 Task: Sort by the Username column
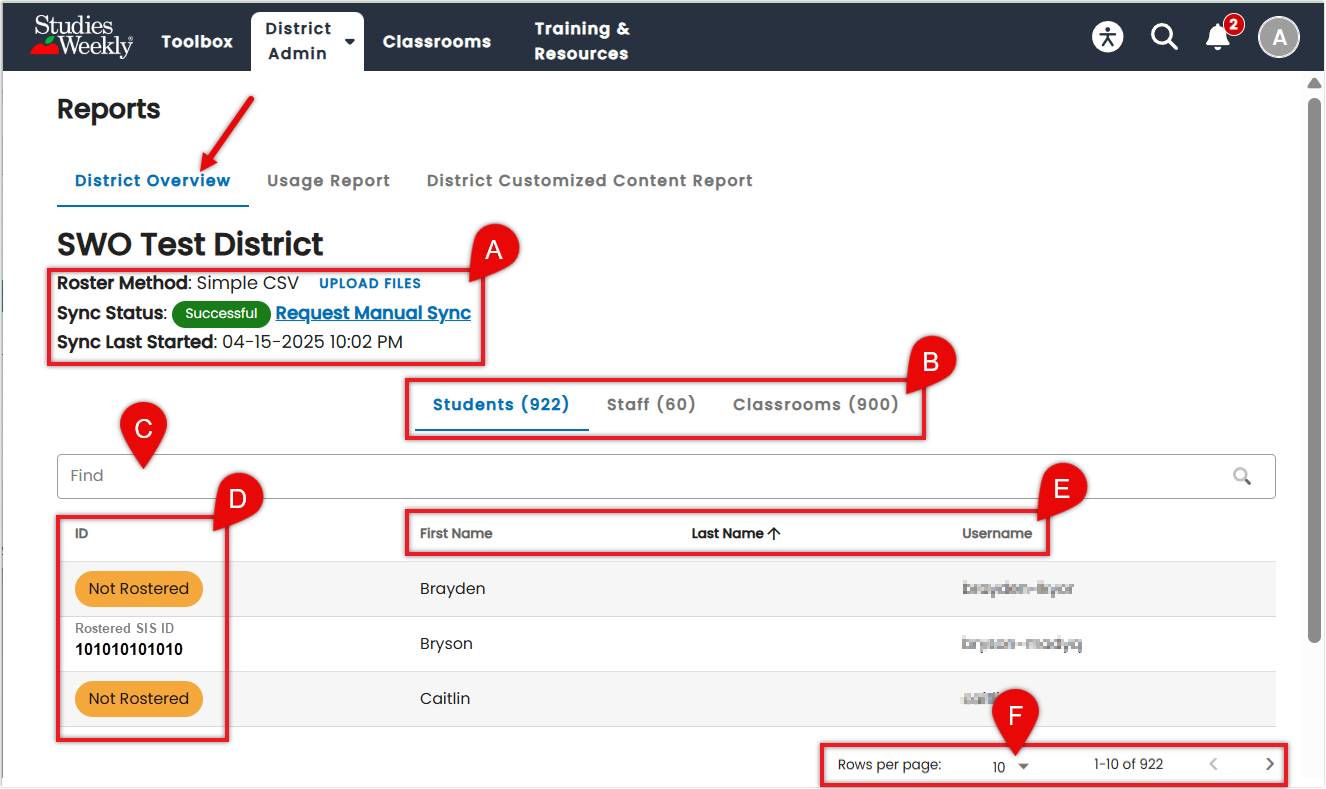tap(997, 533)
